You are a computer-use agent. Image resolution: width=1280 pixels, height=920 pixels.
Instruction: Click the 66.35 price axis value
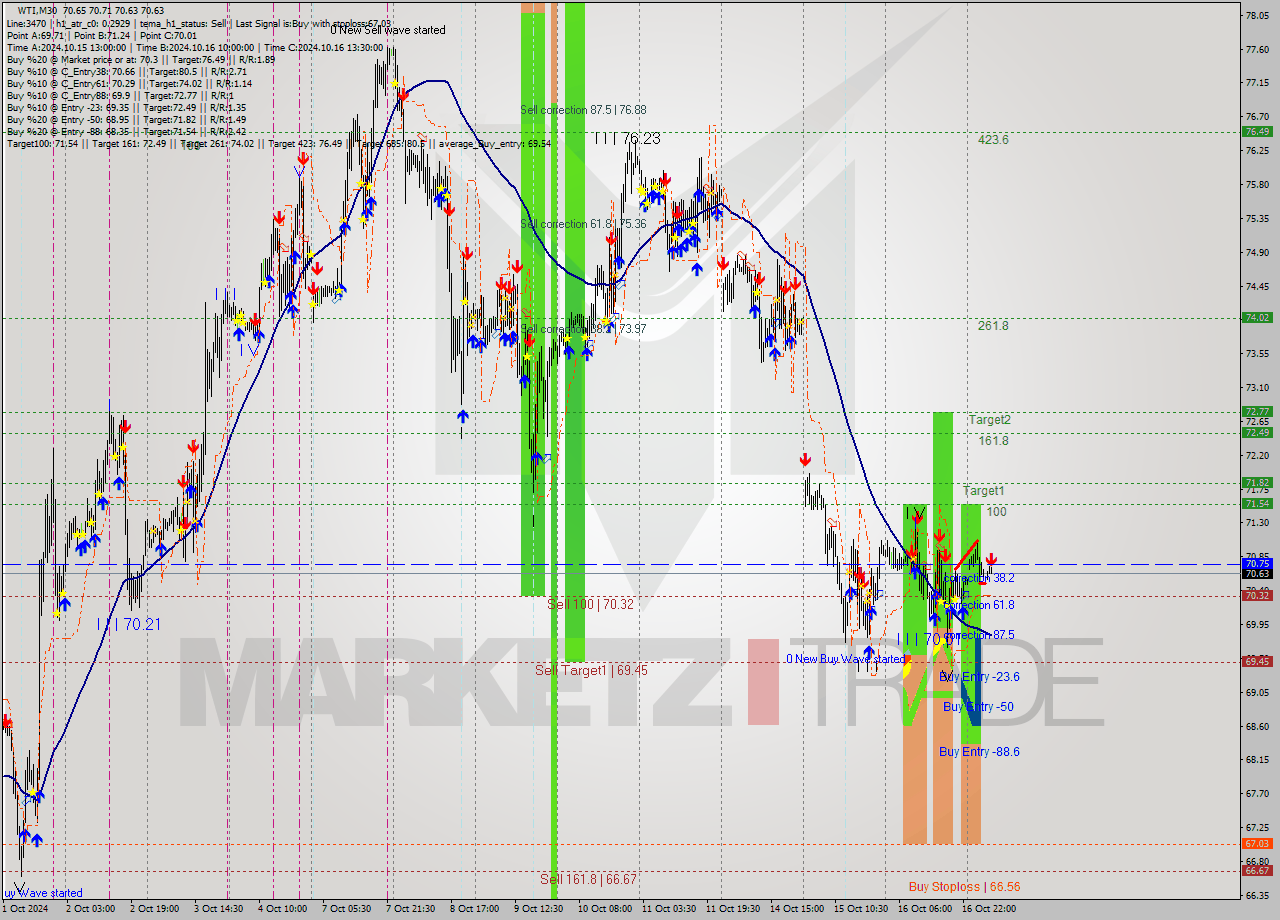(x=1257, y=895)
